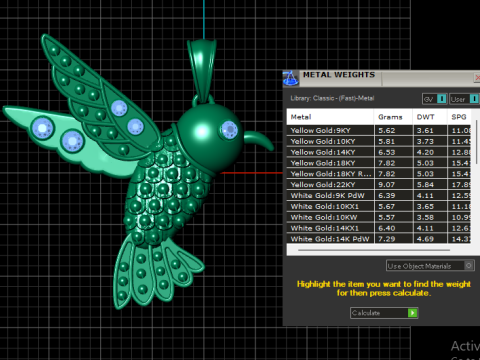Click the 5.62 grams value
Viewport: 480px width, 360px height.
387,130
